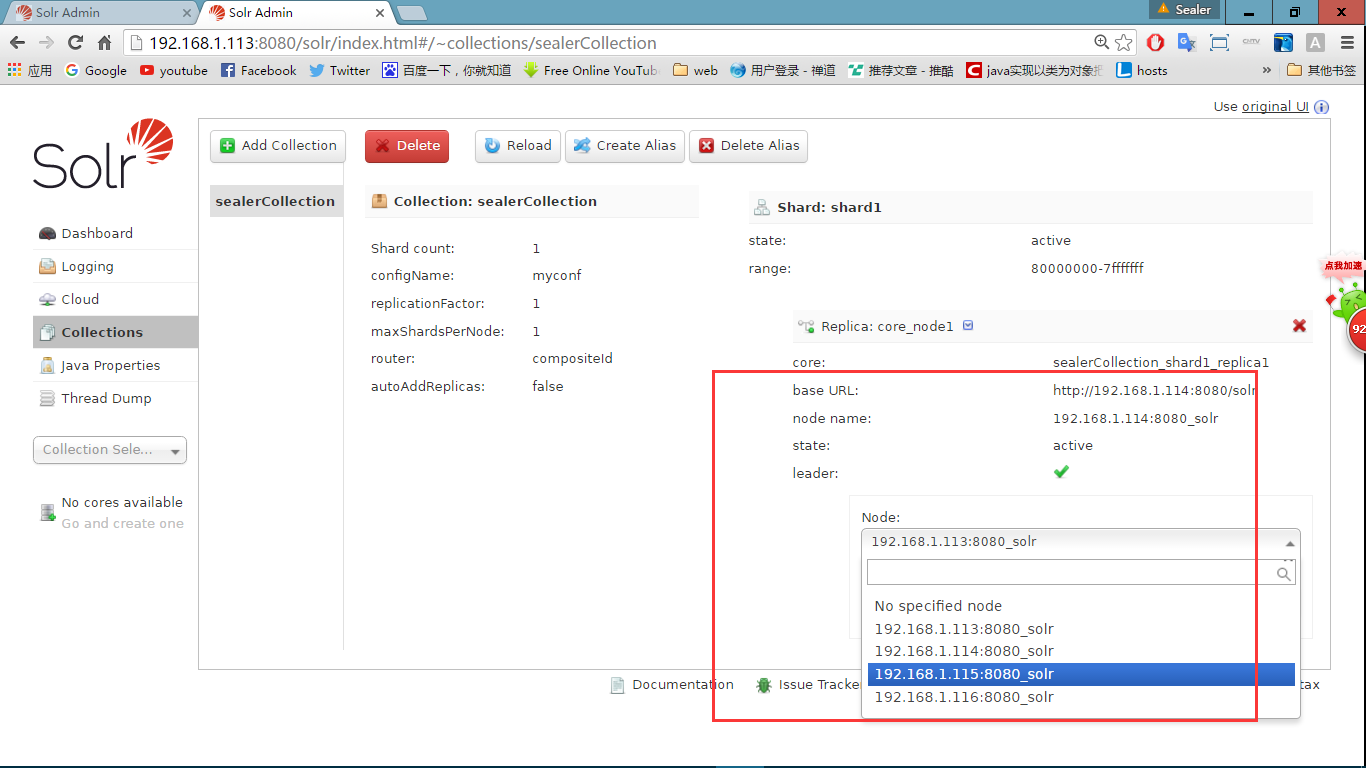
Task: Bookmark this page with the star icon
Action: [1124, 43]
